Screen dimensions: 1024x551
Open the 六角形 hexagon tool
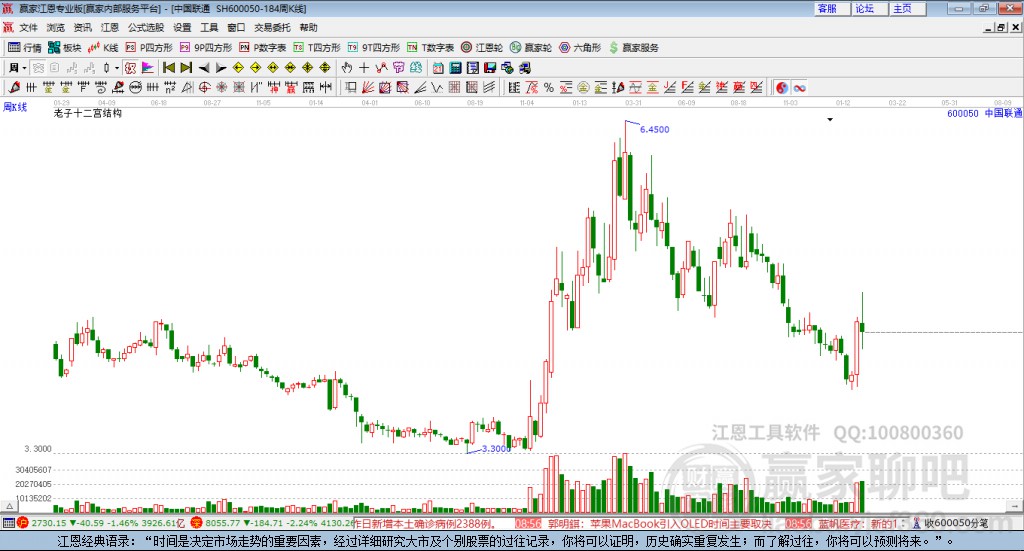click(x=580, y=48)
